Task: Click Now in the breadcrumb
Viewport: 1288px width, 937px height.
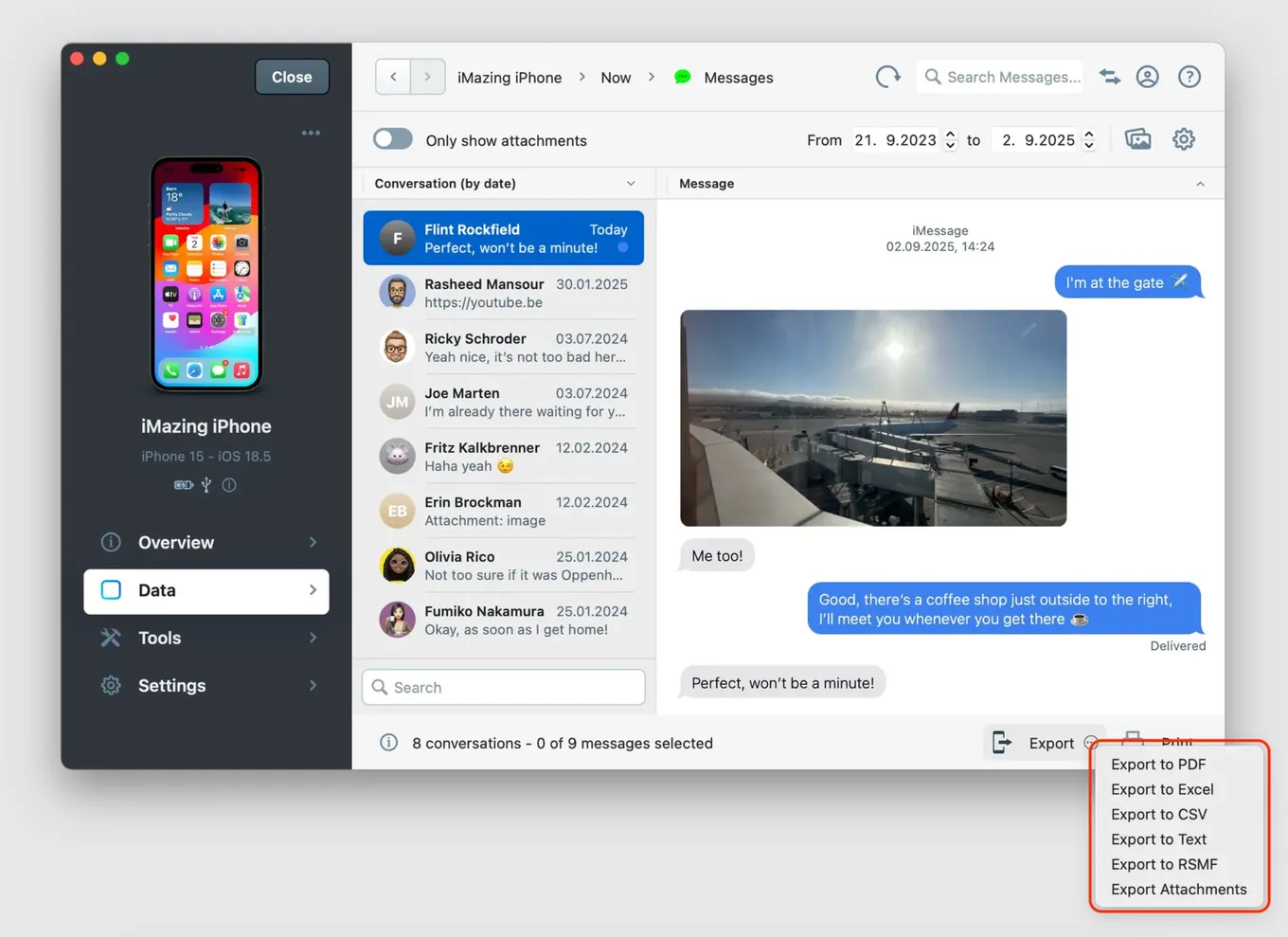Action: [x=616, y=78]
